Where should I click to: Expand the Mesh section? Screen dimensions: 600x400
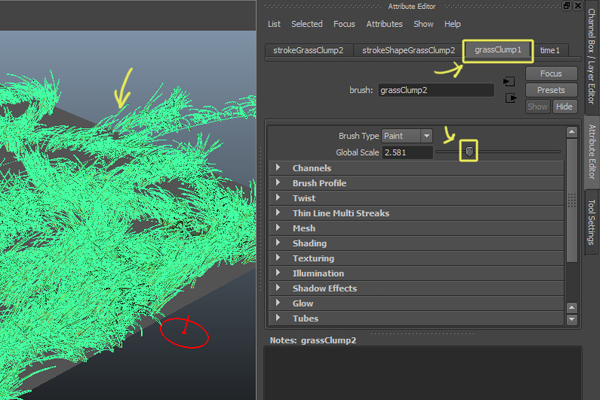tap(416, 228)
